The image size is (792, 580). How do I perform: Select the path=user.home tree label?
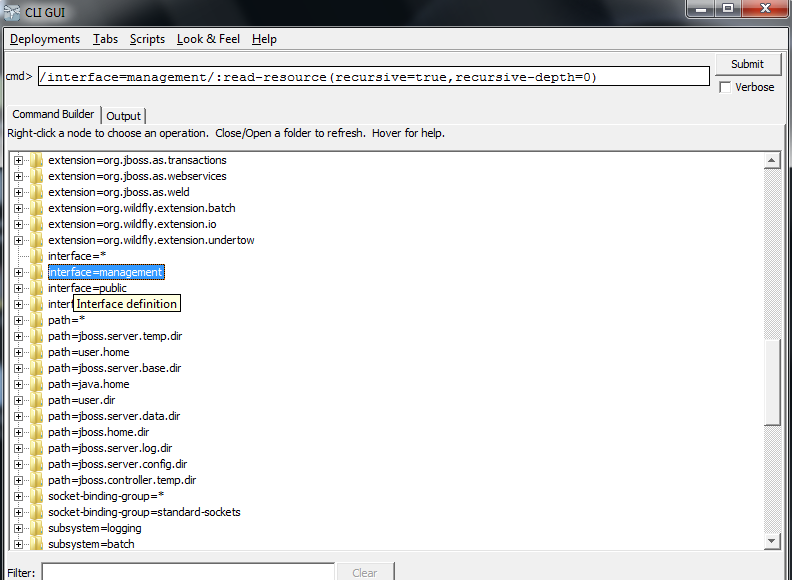tap(88, 352)
